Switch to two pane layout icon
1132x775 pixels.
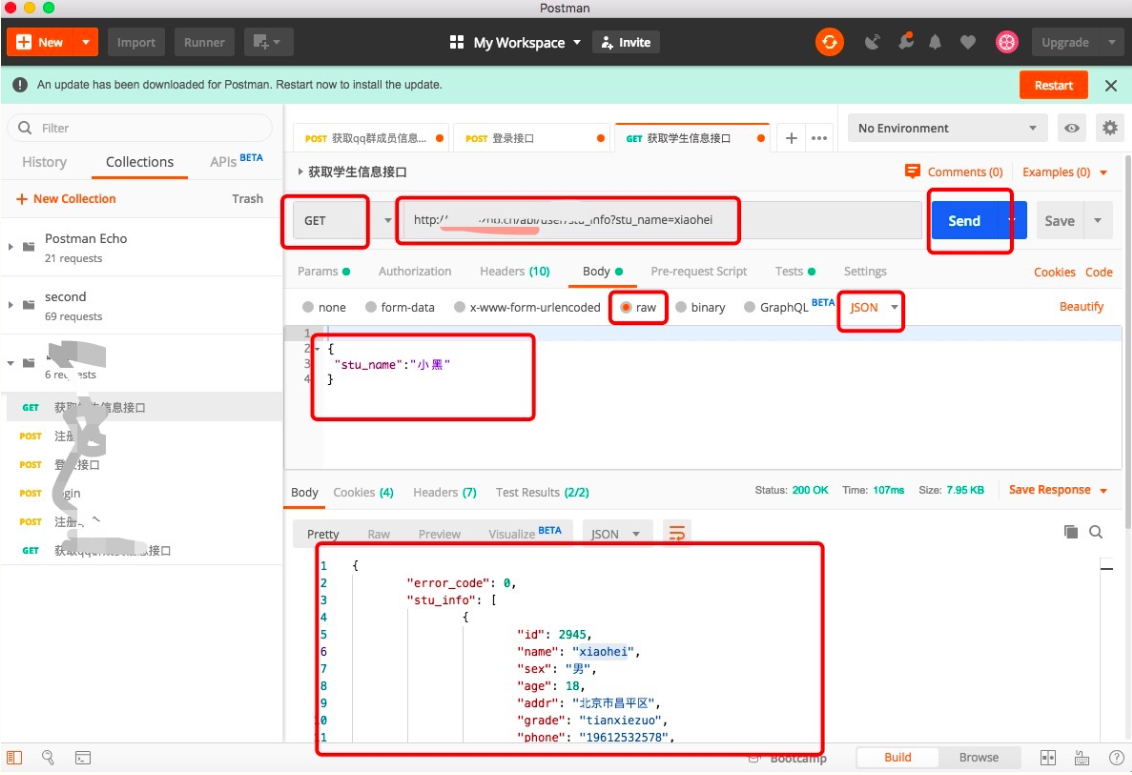coord(1048,758)
